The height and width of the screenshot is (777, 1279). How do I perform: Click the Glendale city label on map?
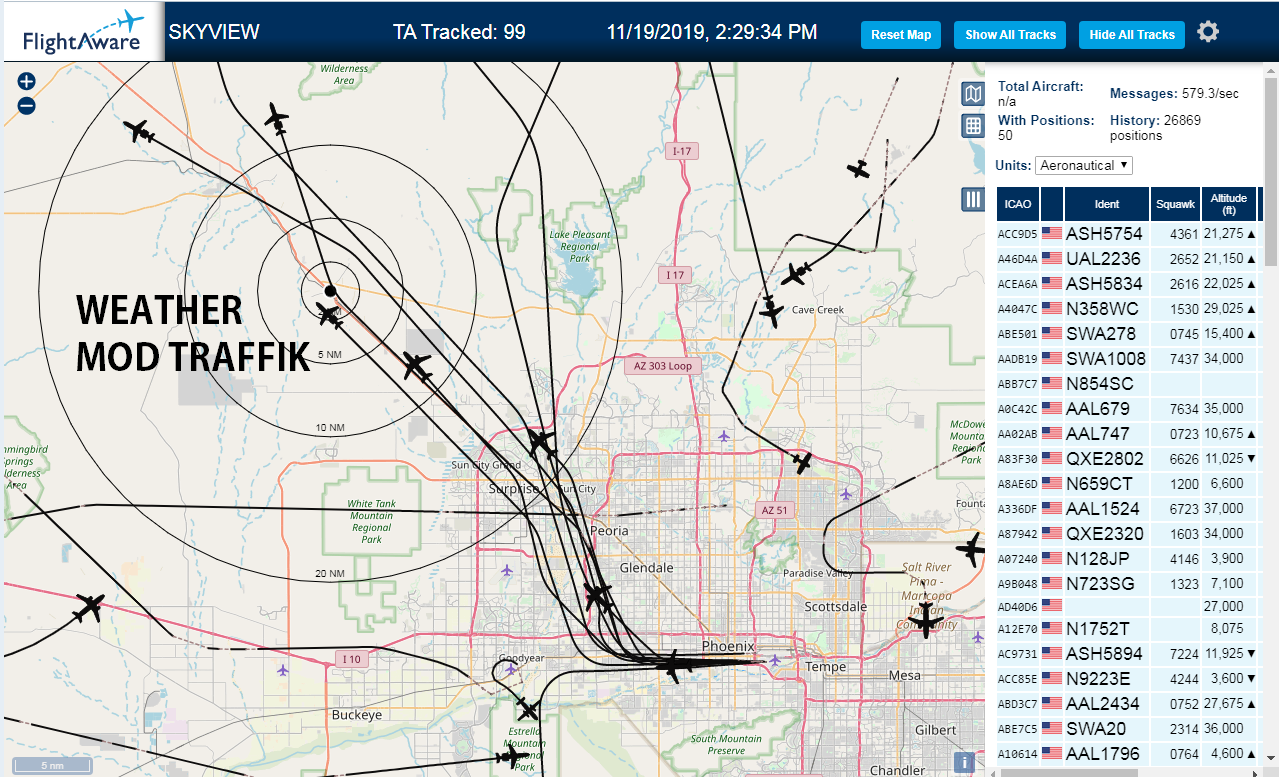click(x=647, y=568)
